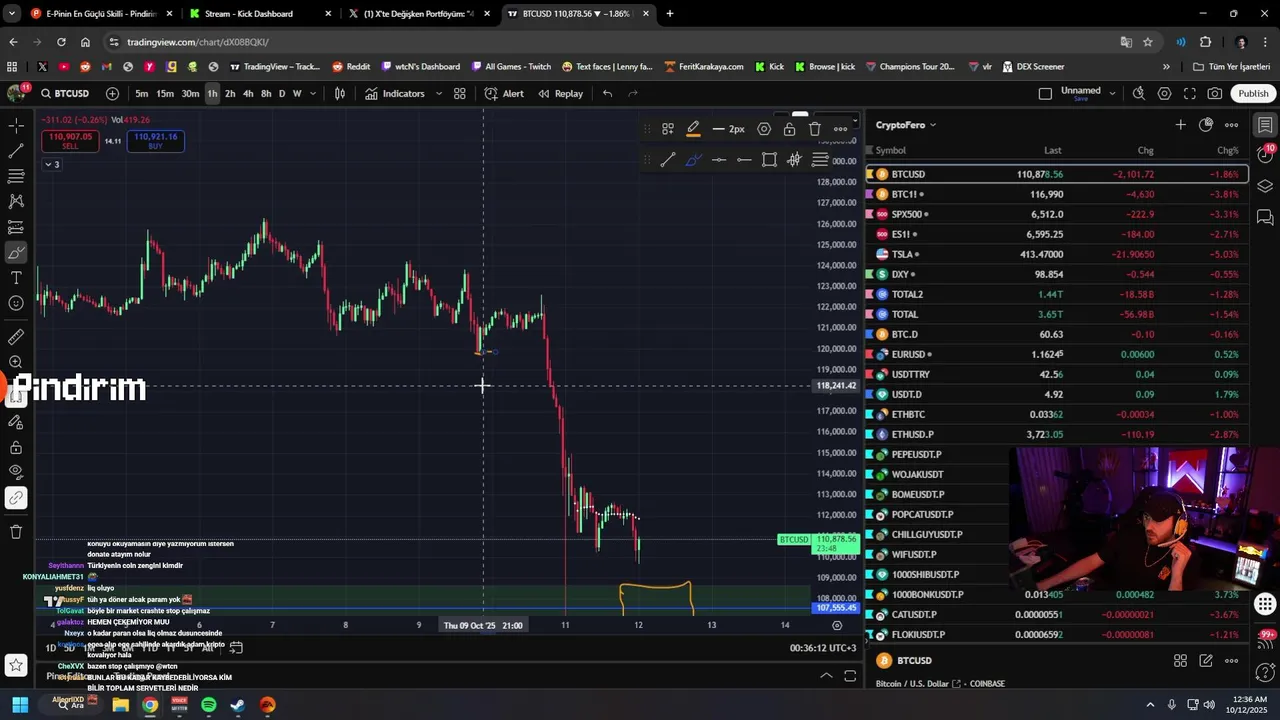Toggle hide all drawings eye icon
The height and width of the screenshot is (720, 1280).
[x=16, y=472]
